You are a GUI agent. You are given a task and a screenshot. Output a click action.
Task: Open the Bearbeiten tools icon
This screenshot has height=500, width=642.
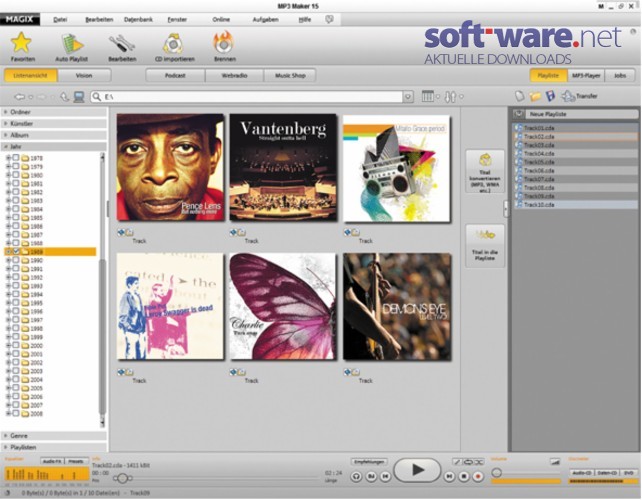coord(122,44)
